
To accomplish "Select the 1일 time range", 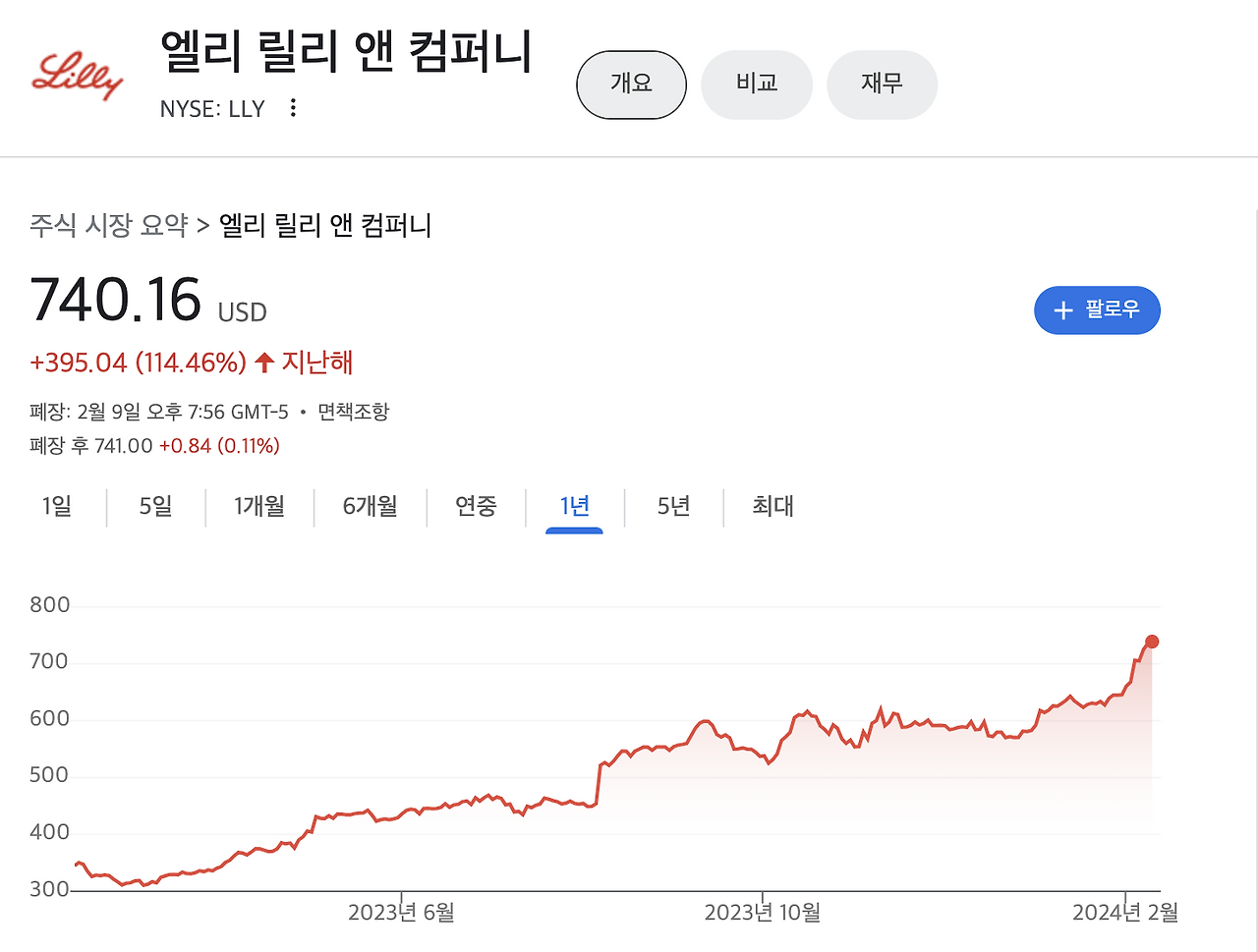I will (57, 507).
